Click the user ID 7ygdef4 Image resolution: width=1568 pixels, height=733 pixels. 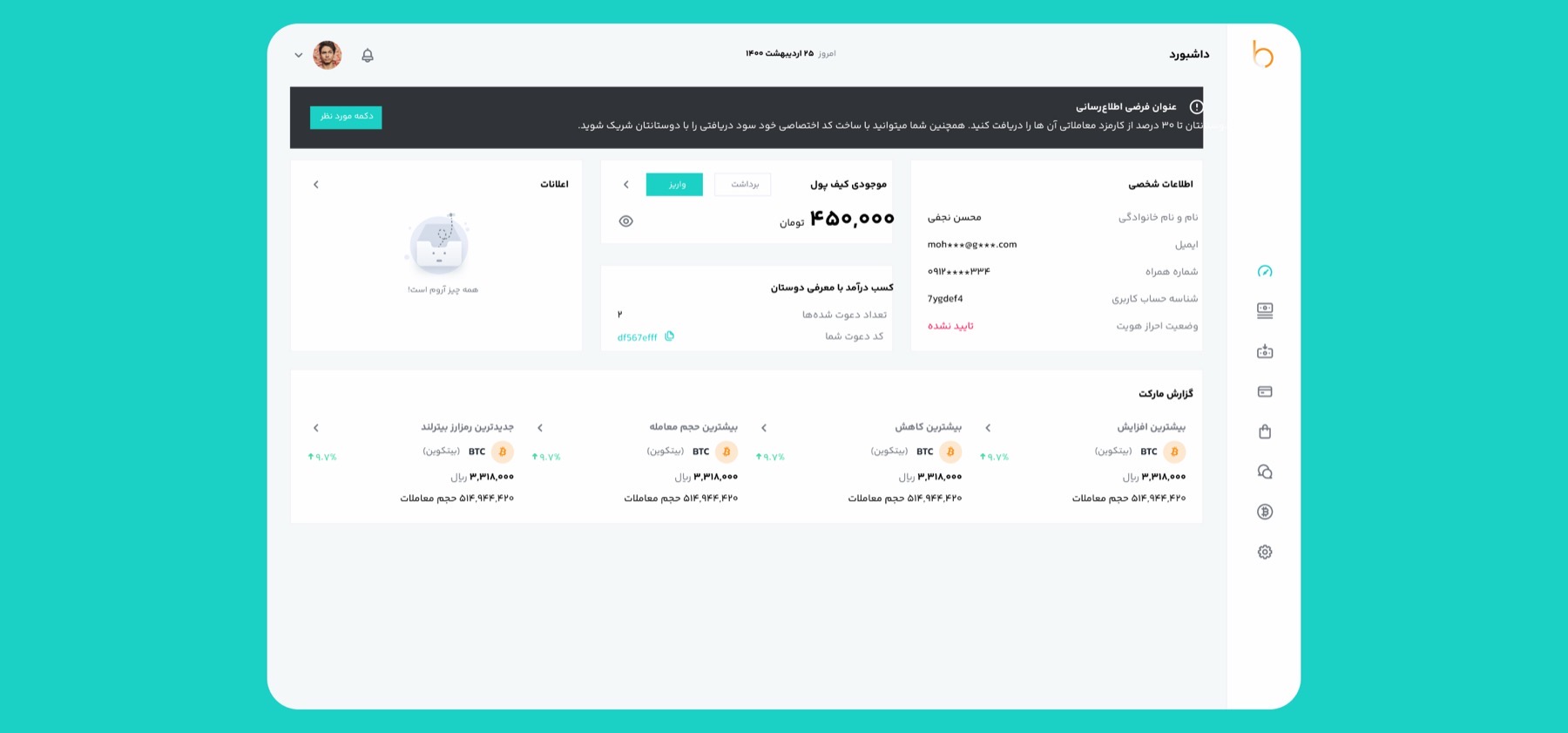point(945,299)
